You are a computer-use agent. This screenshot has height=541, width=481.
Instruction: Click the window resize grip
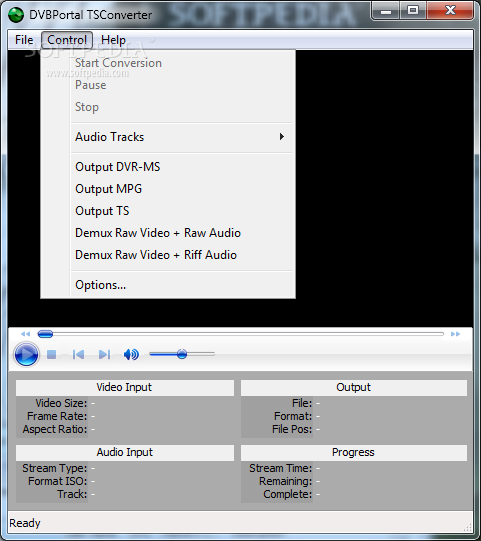tap(468, 527)
